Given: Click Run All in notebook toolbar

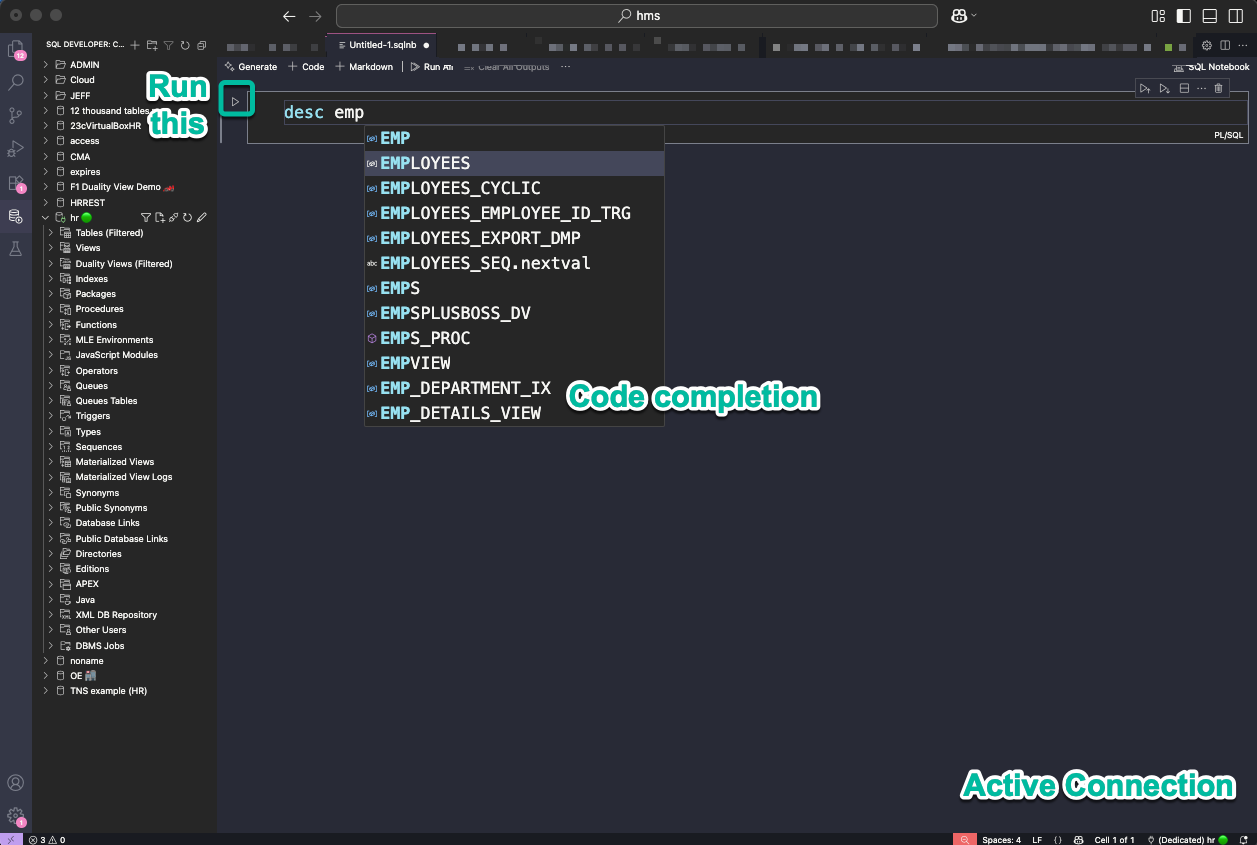Looking at the screenshot, I should [x=432, y=67].
